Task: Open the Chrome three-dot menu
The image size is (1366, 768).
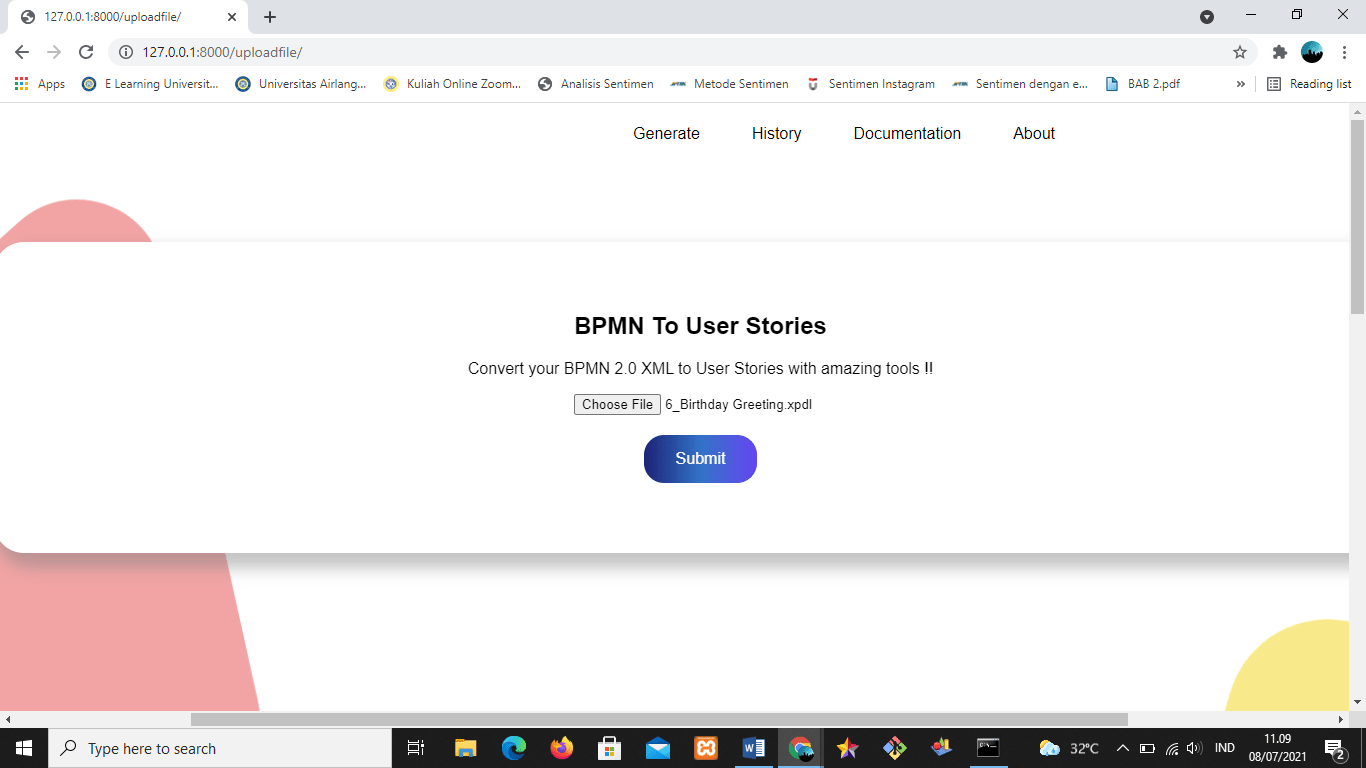Action: (x=1344, y=52)
